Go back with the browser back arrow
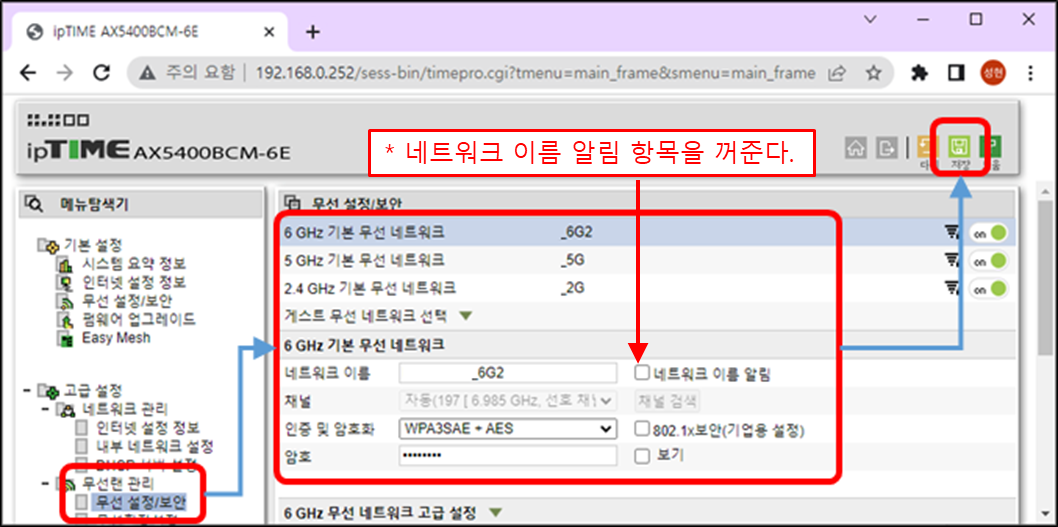 28,73
